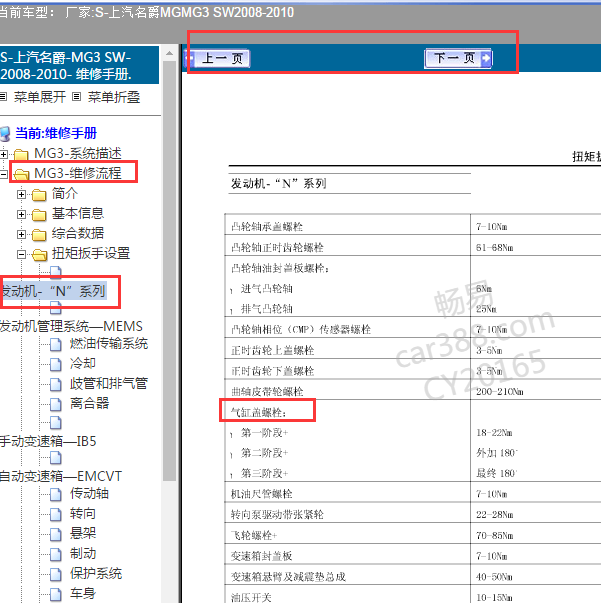Click the 转向泵驱动带张紧轮 row
This screenshot has width=601, height=603.
pyautogui.click(x=413, y=513)
